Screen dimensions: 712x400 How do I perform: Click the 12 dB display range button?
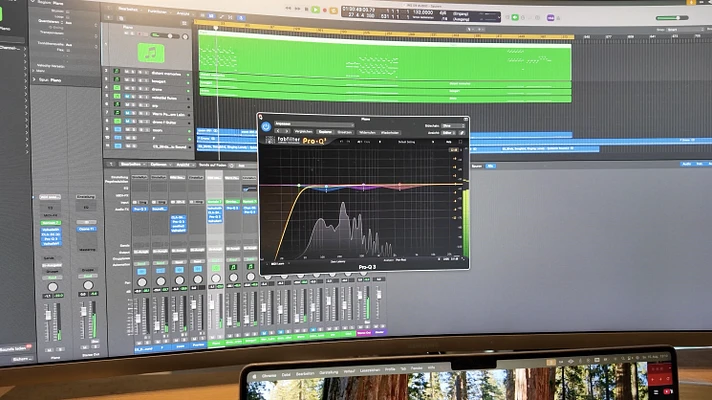453,150
